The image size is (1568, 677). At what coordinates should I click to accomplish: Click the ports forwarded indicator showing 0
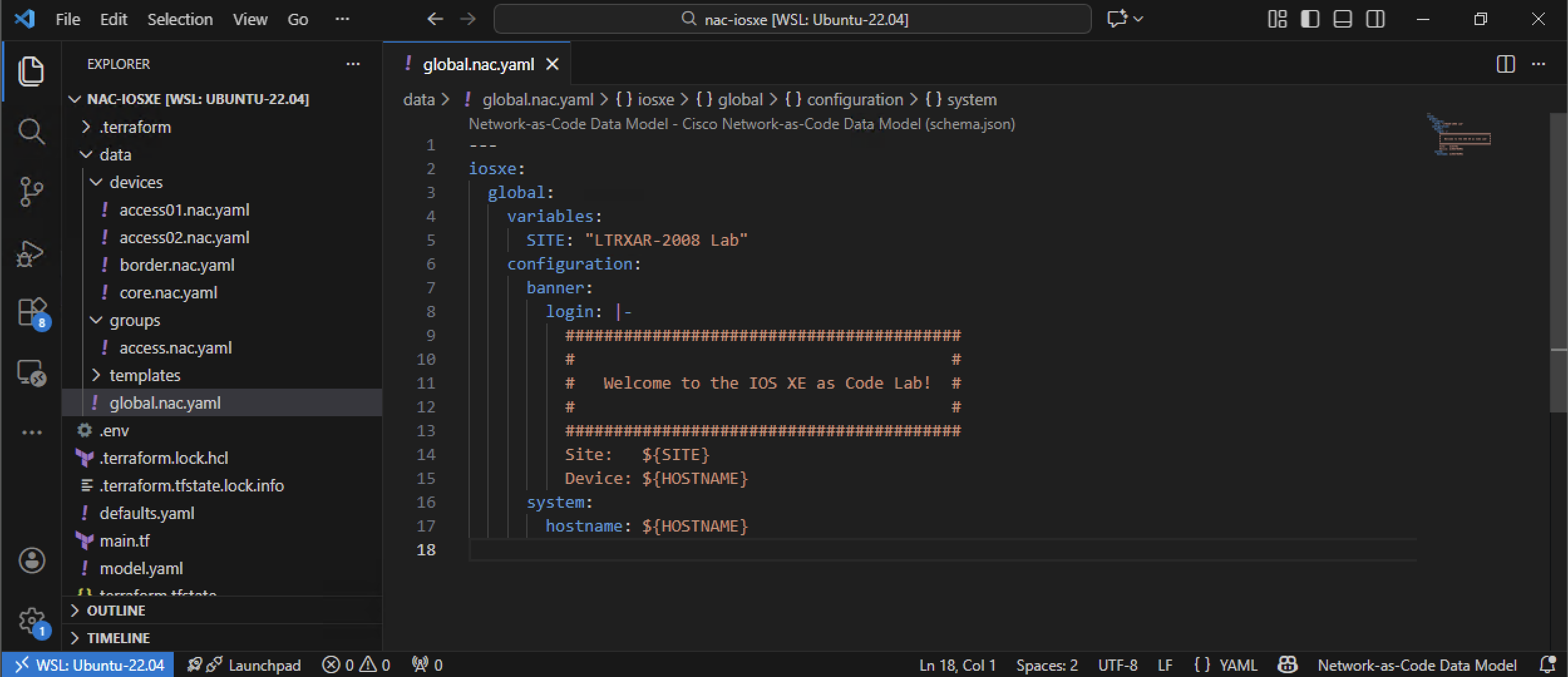tap(427, 664)
